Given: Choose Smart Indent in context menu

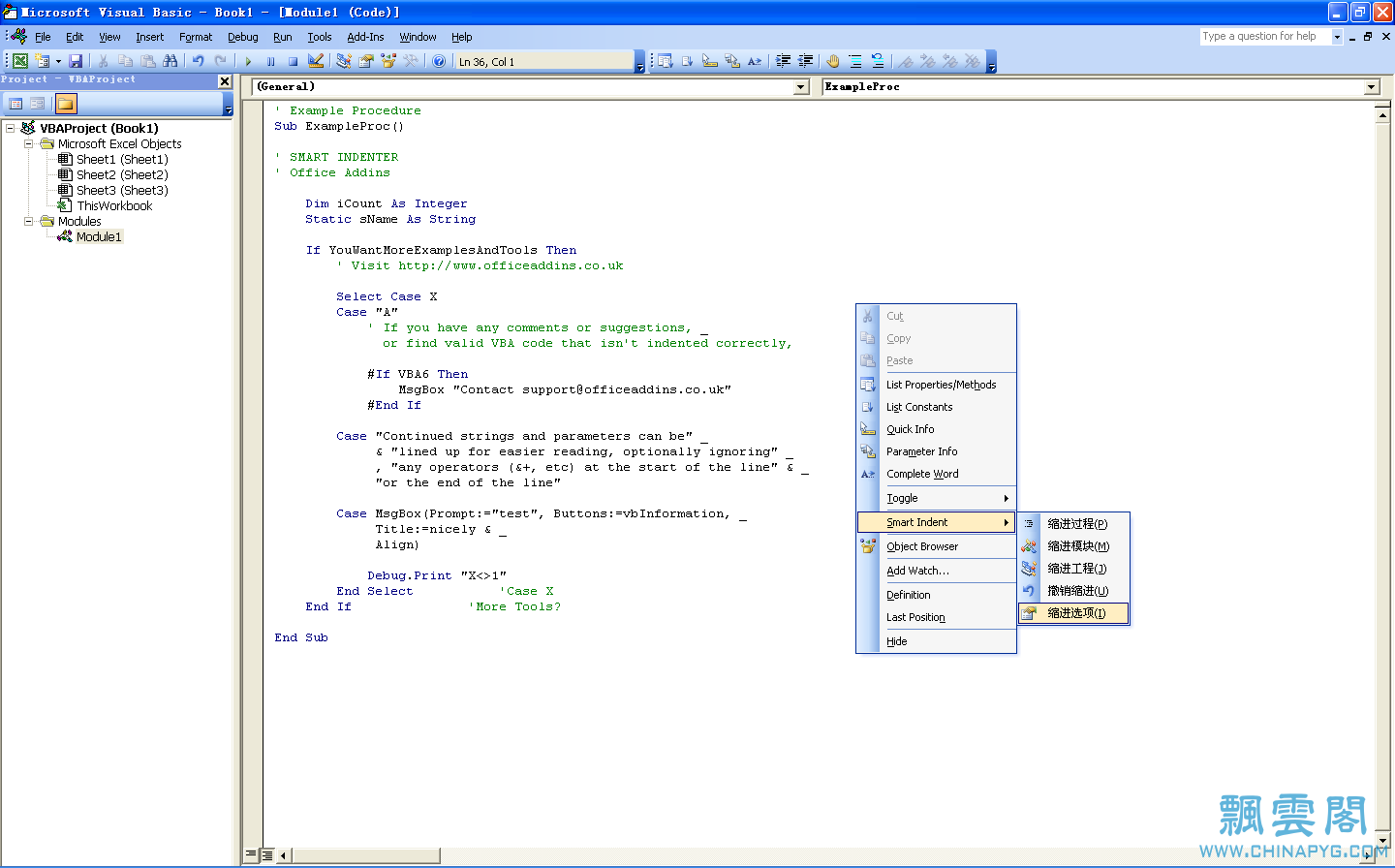Looking at the screenshot, I should 936,522.
